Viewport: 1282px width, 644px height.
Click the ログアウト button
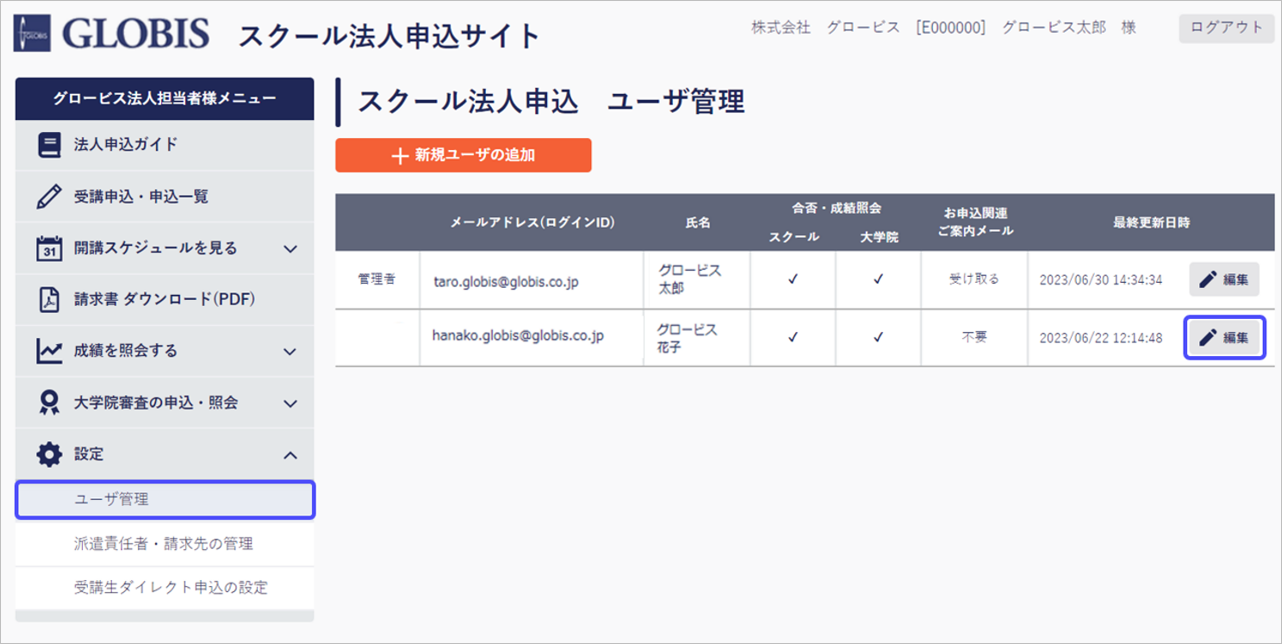pos(1226,28)
